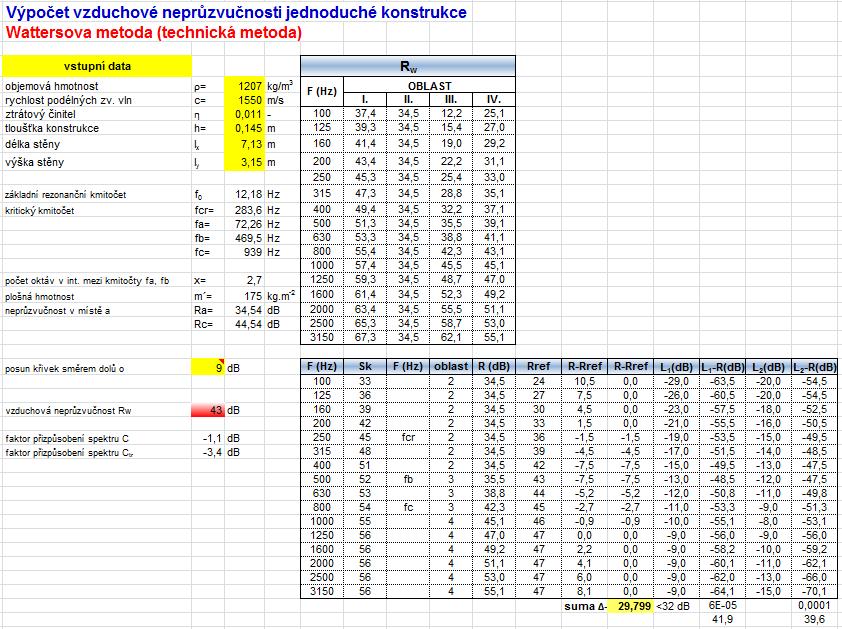
Task: Select the thickness value 0,145
Action: [x=244, y=128]
